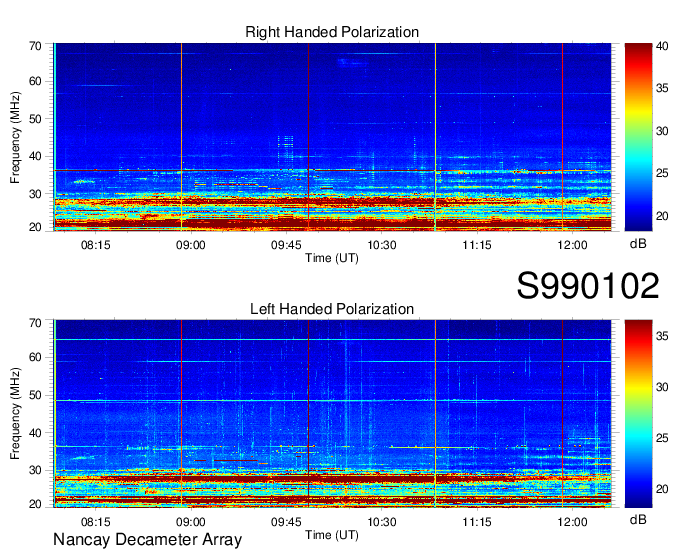Viewport: 680px width, 552px height.
Task: Click the 25 dB label on lower color bar
Action: click(662, 438)
